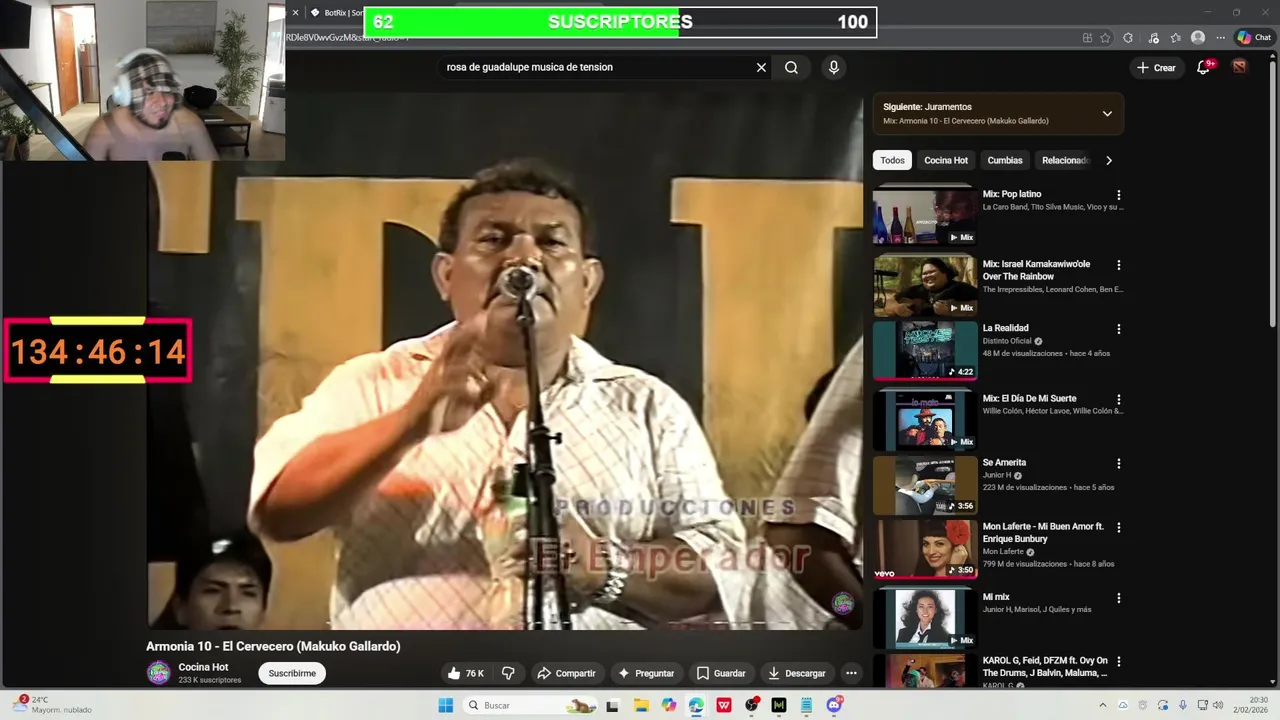Viewport: 1280px width, 720px height.
Task: Show more filter chips with right chevron
Action: (1108, 160)
